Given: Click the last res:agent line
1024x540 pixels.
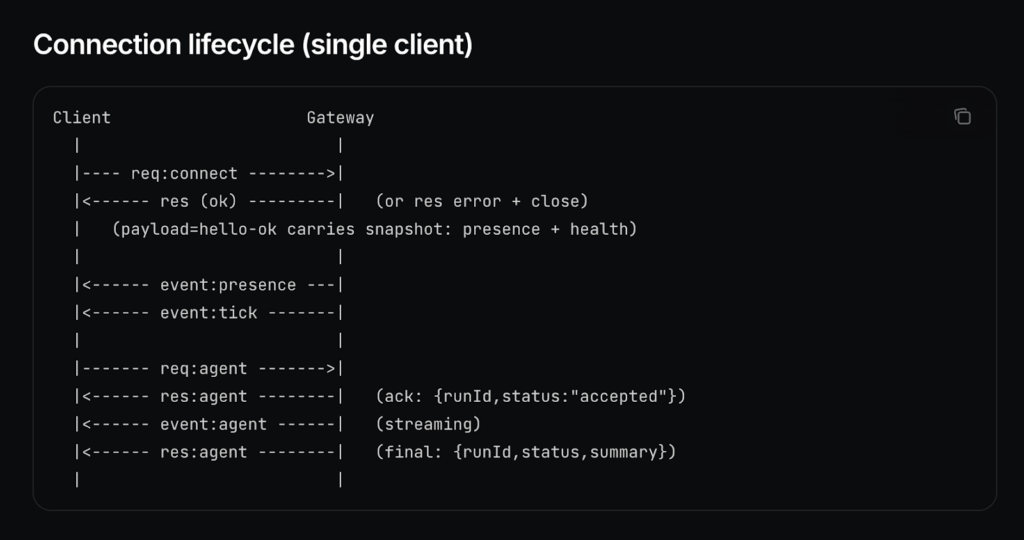Looking at the screenshot, I should point(208,452).
